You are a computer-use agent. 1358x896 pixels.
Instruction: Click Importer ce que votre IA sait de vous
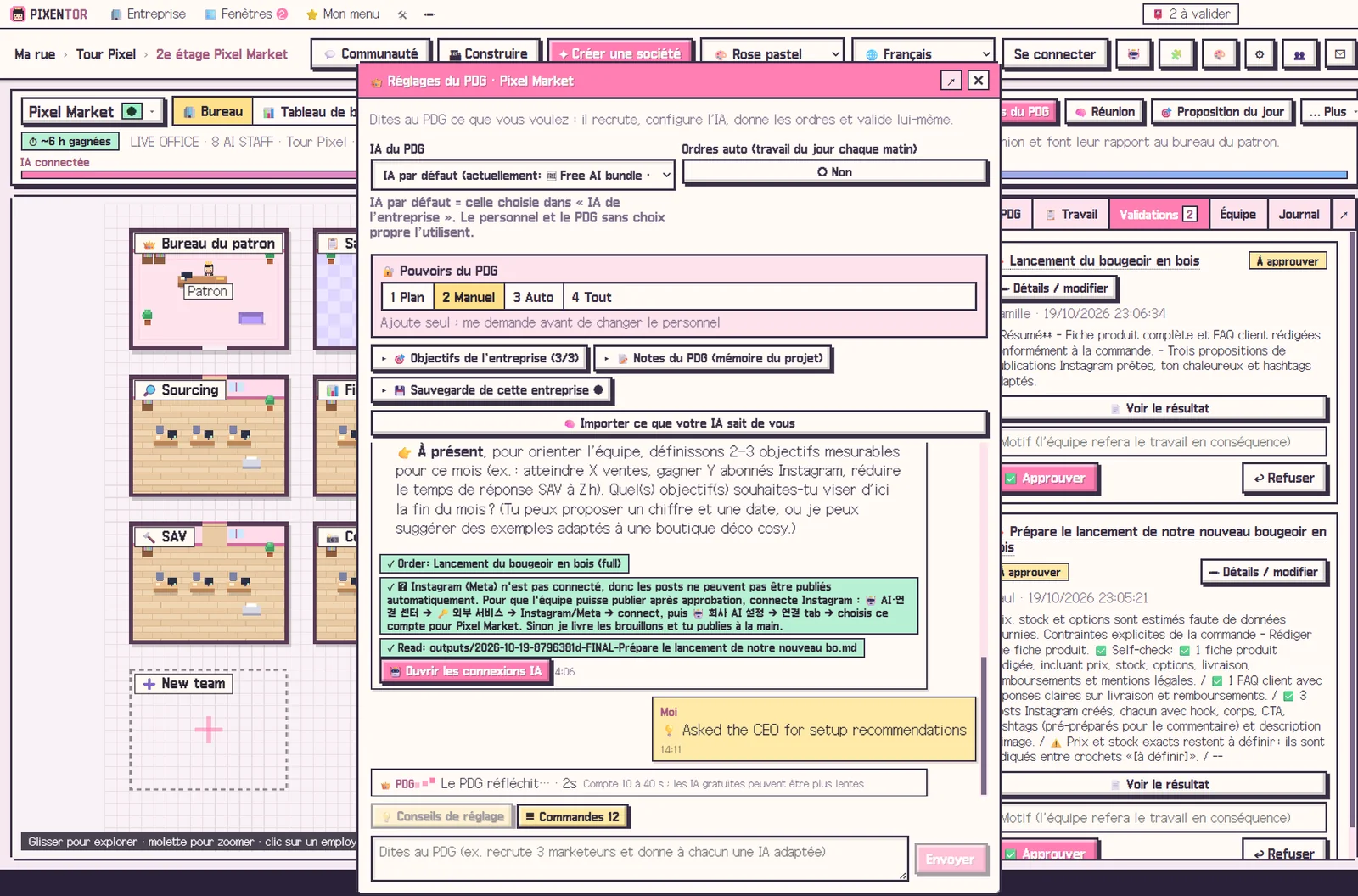(680, 423)
